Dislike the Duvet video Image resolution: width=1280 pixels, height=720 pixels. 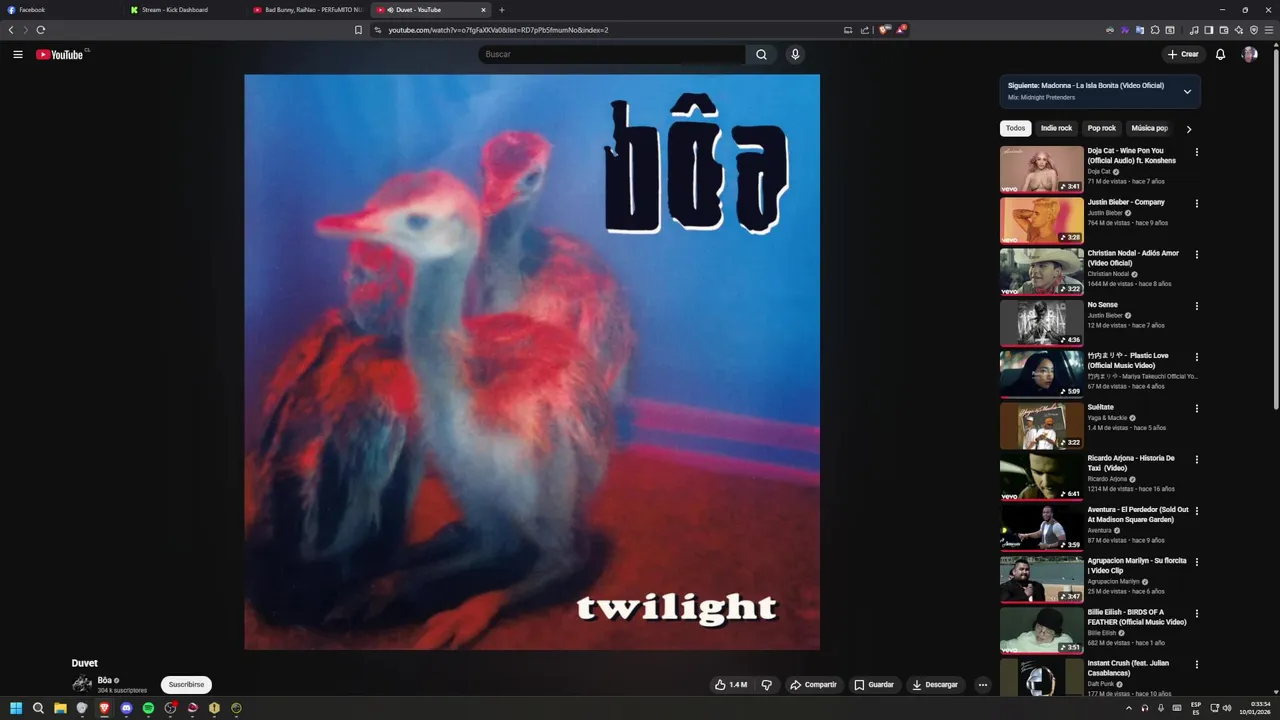(767, 685)
